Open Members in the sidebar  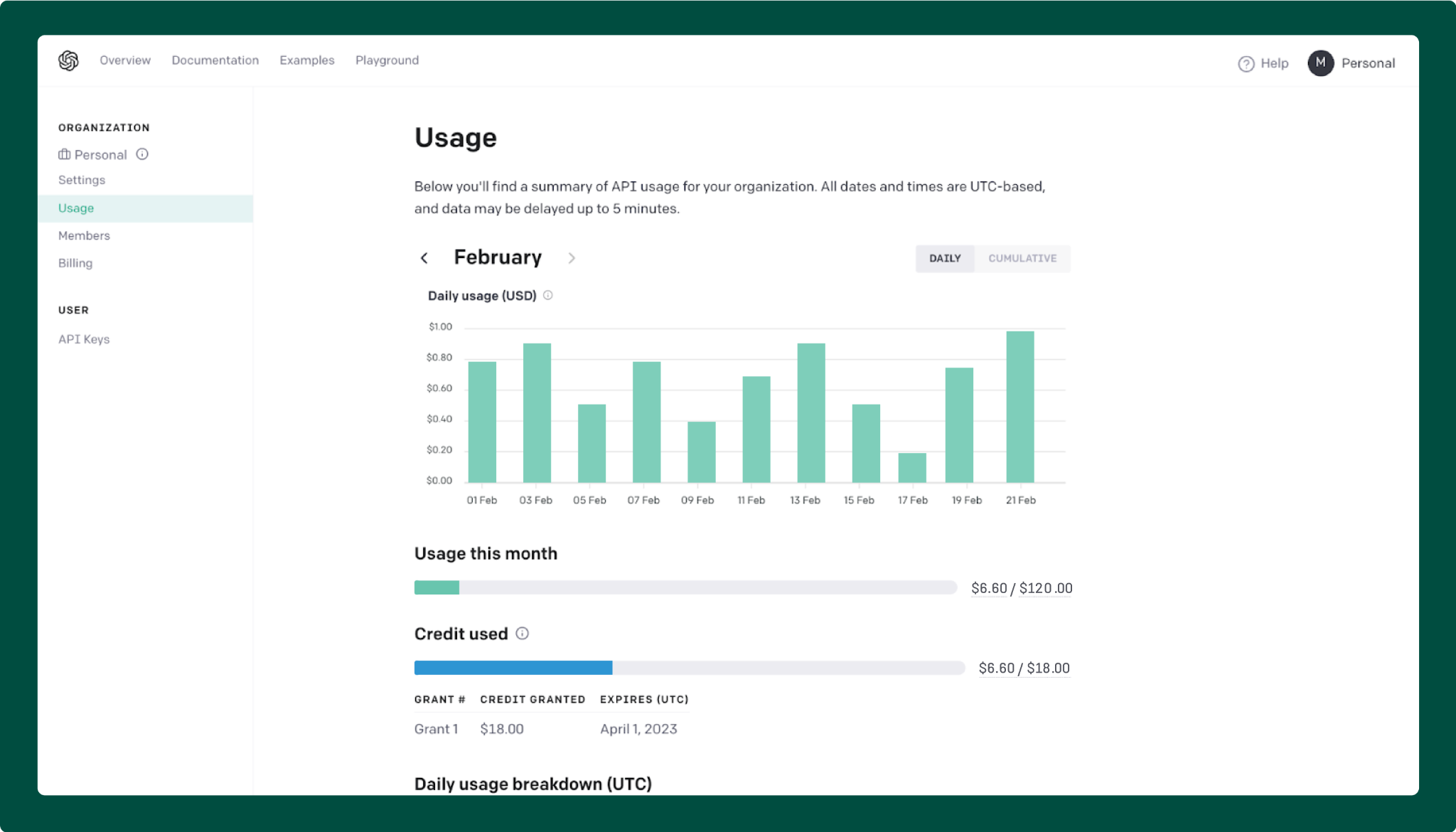click(84, 235)
